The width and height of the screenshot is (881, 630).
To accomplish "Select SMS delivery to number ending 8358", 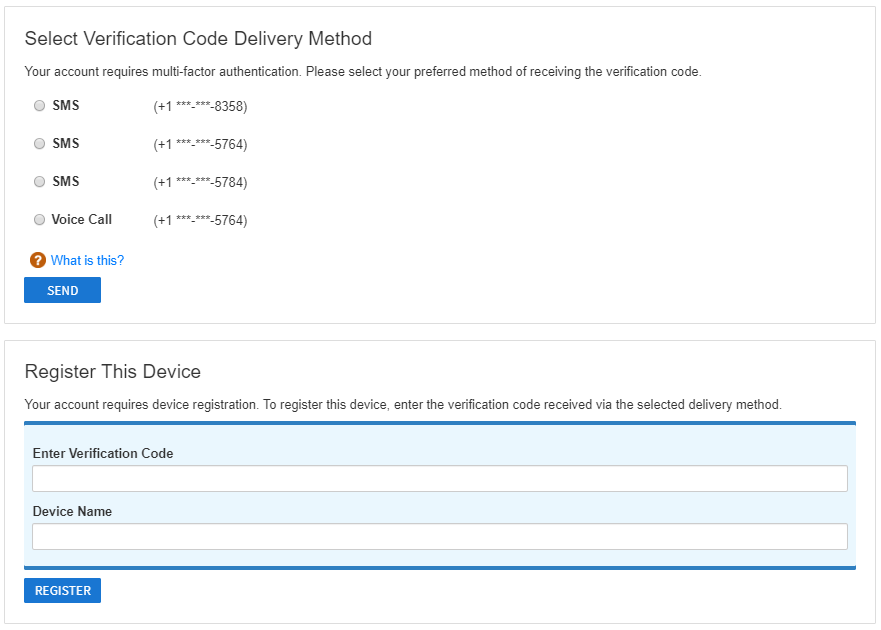I will tap(39, 105).
